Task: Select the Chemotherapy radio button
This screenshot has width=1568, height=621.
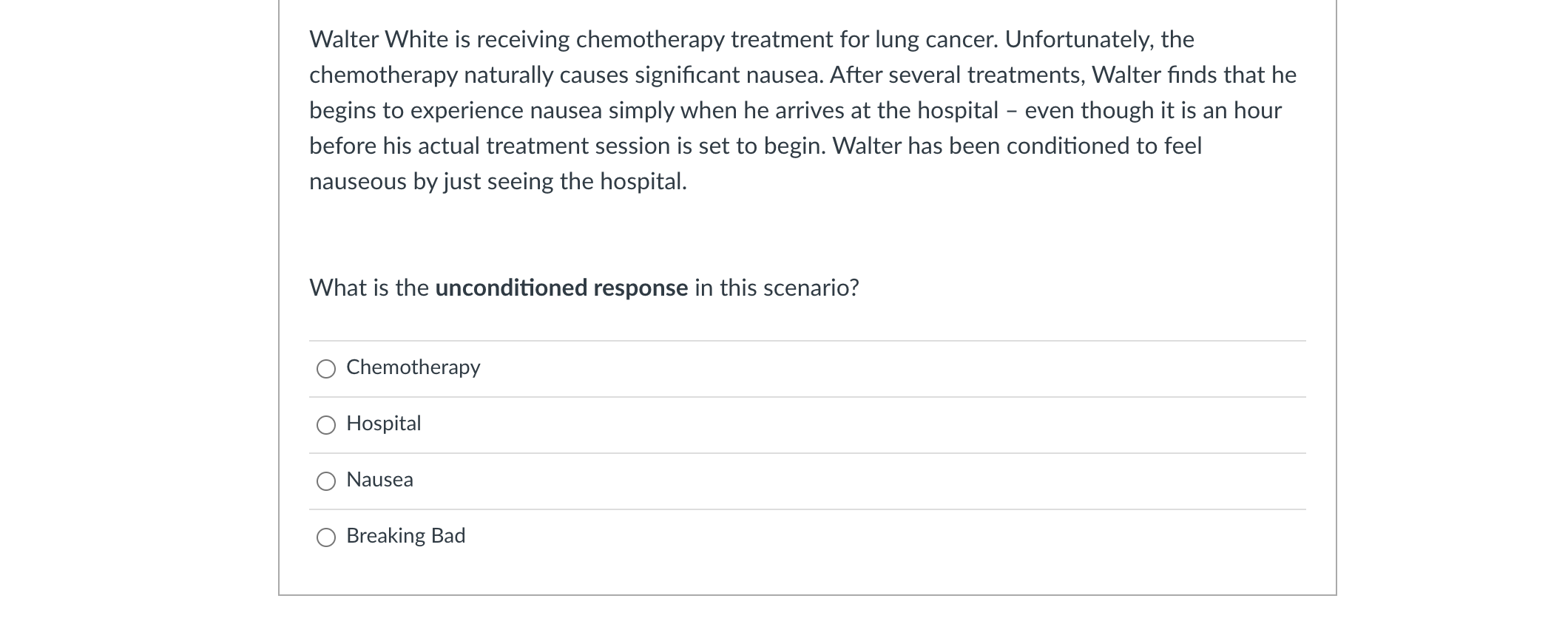Action: click(326, 369)
